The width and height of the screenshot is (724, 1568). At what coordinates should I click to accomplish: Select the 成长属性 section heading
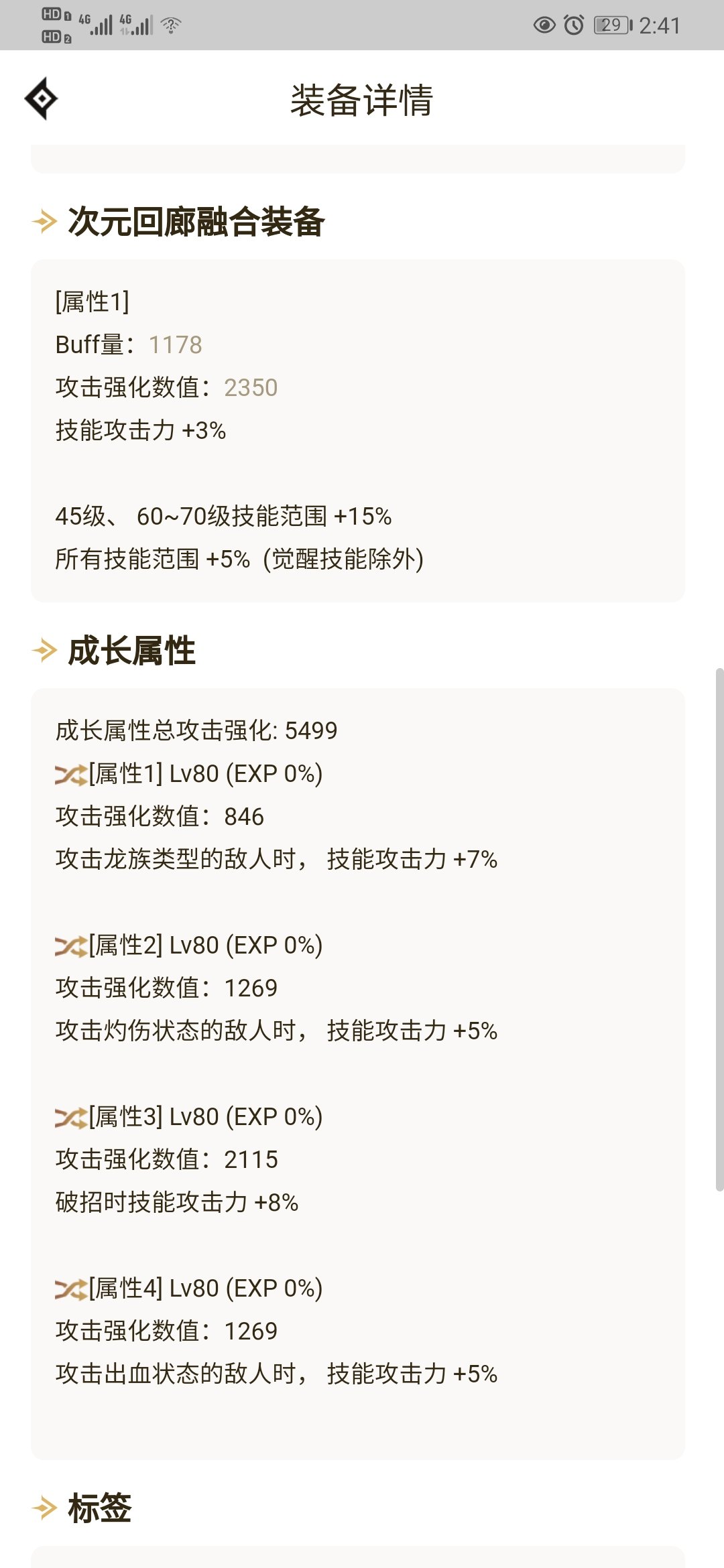[x=132, y=650]
